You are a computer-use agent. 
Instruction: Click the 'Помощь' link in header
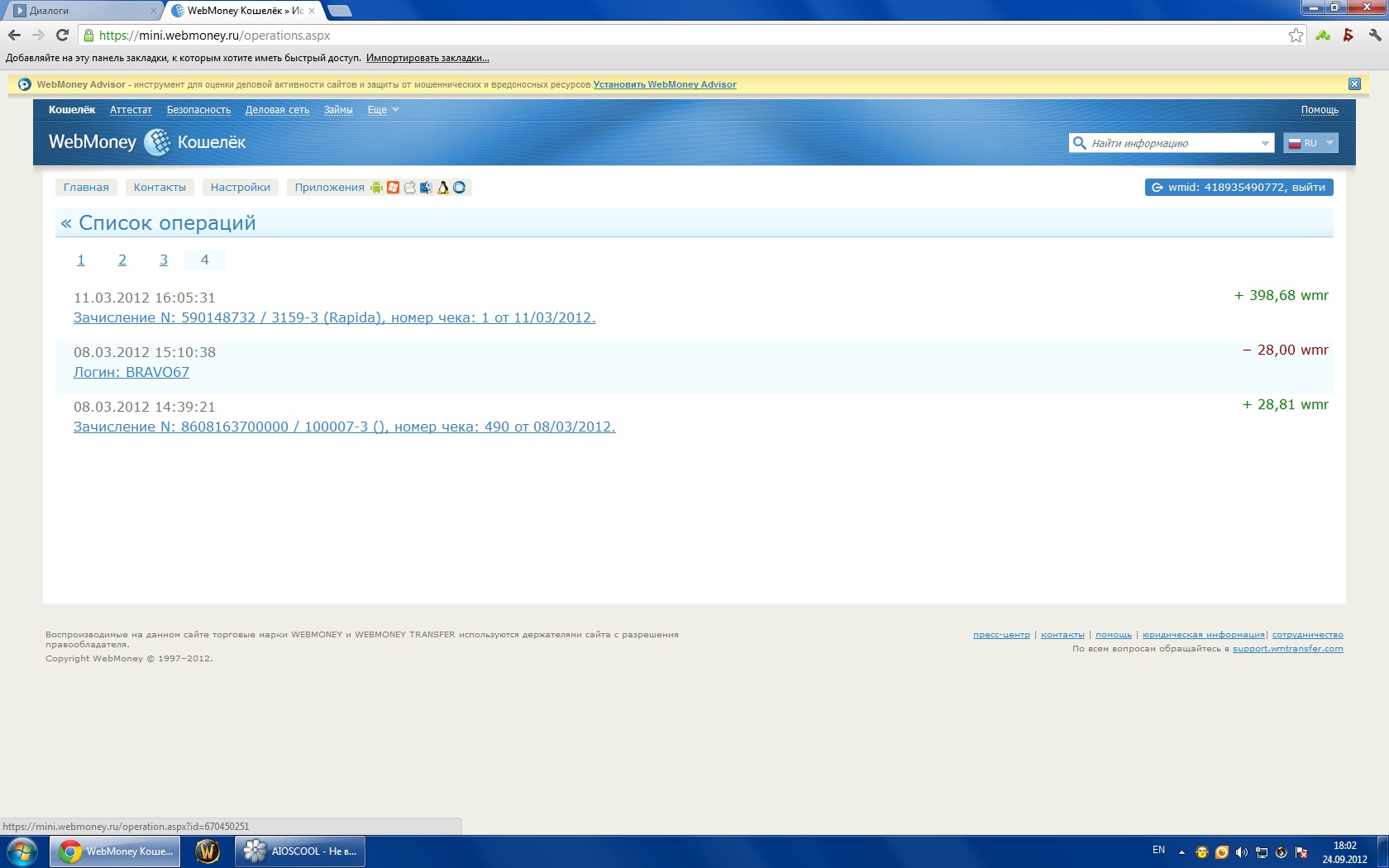point(1320,110)
